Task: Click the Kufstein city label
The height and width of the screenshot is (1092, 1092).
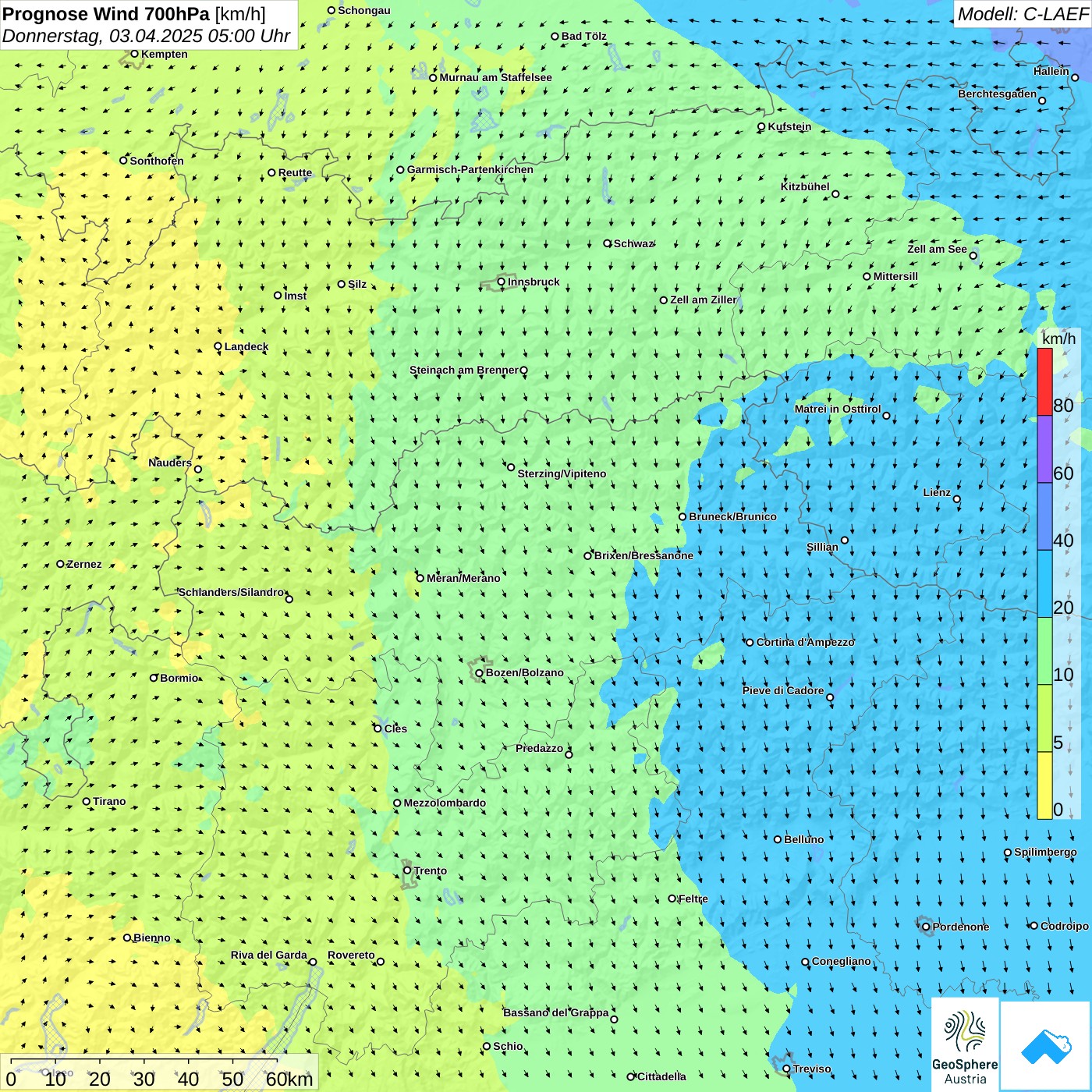Action: coord(789,126)
